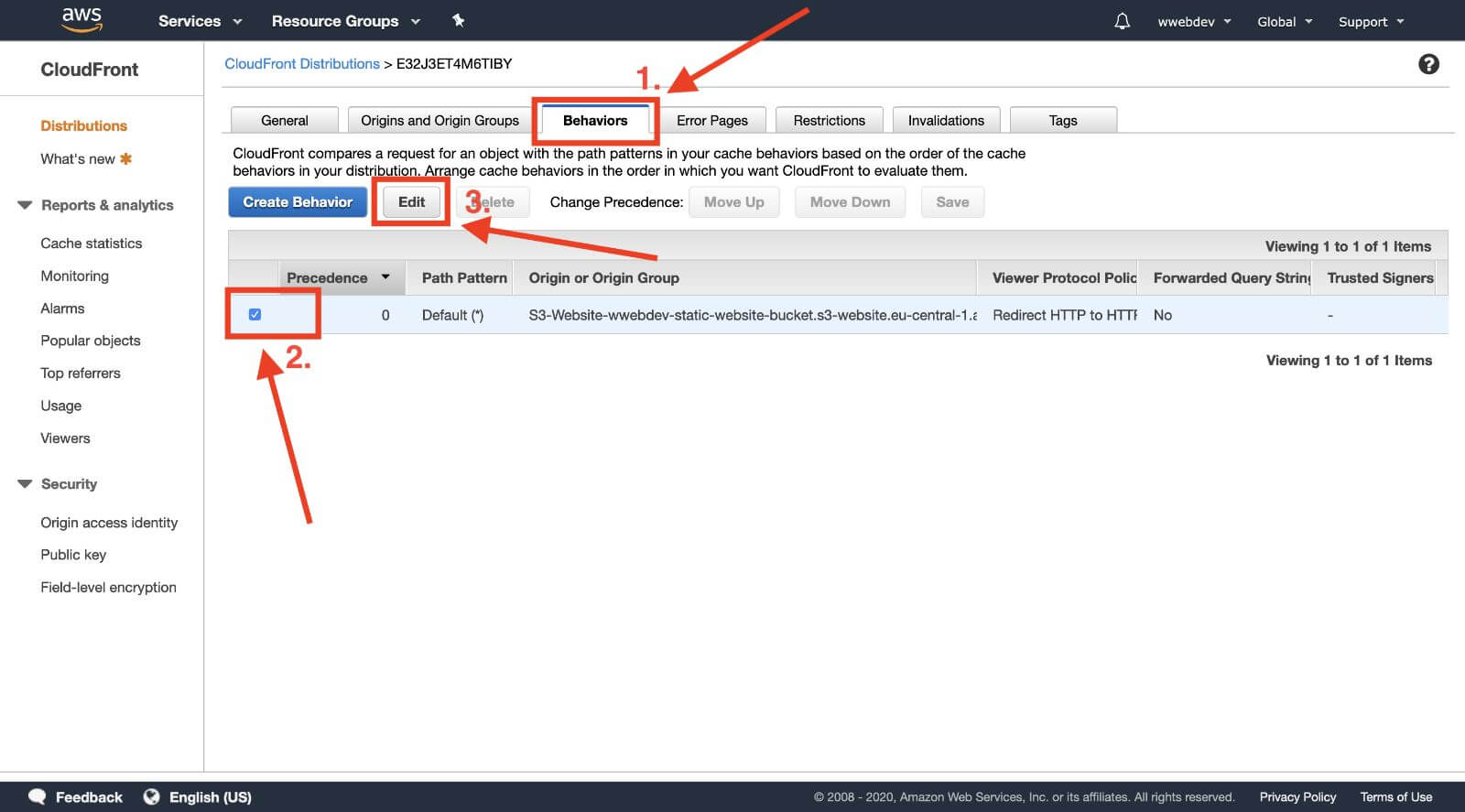Open the wwebdev account dropdown

click(x=1194, y=22)
